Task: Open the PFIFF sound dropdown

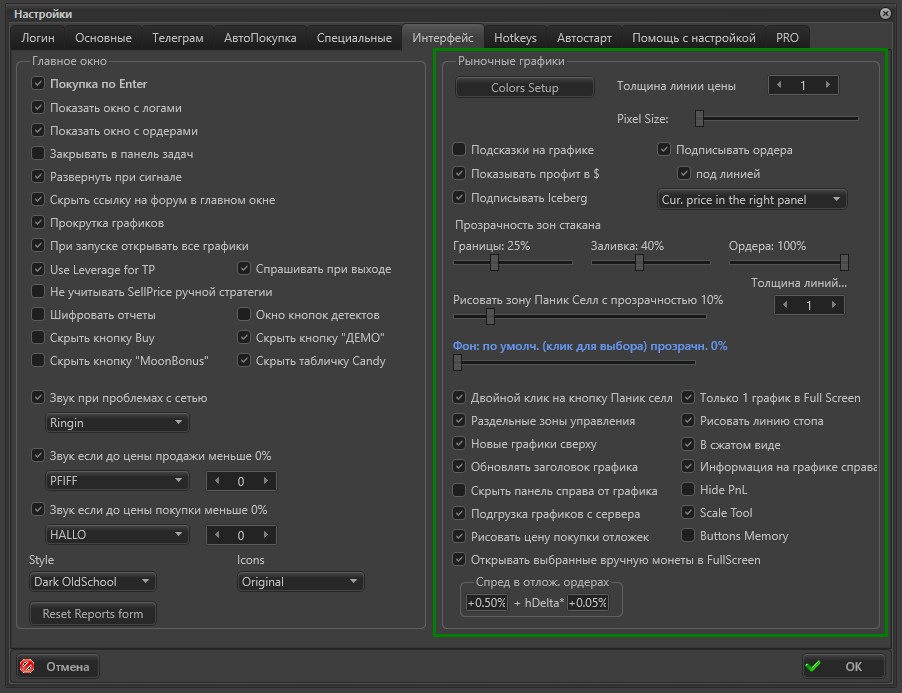Action: coord(117,481)
